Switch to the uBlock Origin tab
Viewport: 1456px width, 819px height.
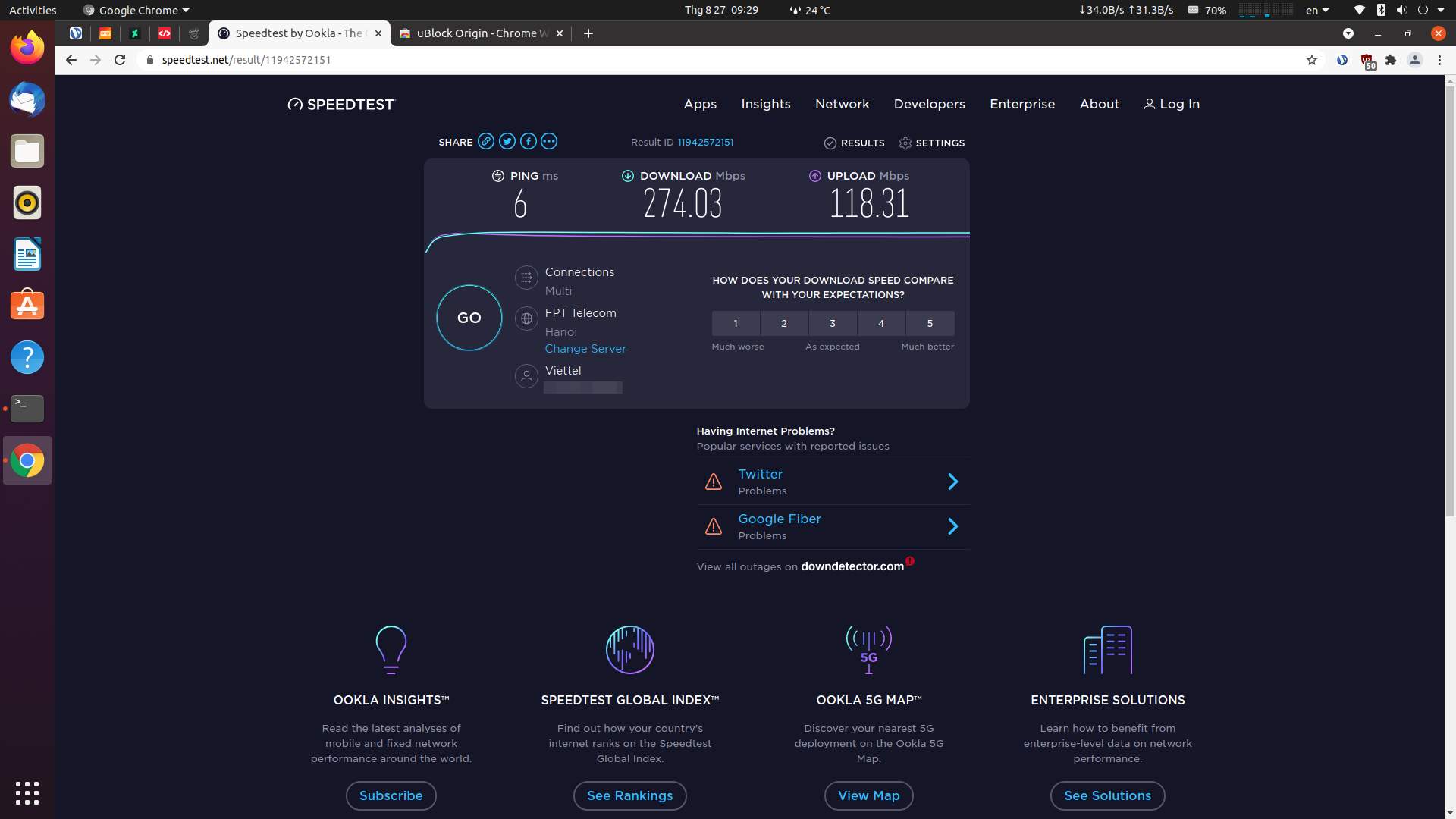pyautogui.click(x=482, y=33)
